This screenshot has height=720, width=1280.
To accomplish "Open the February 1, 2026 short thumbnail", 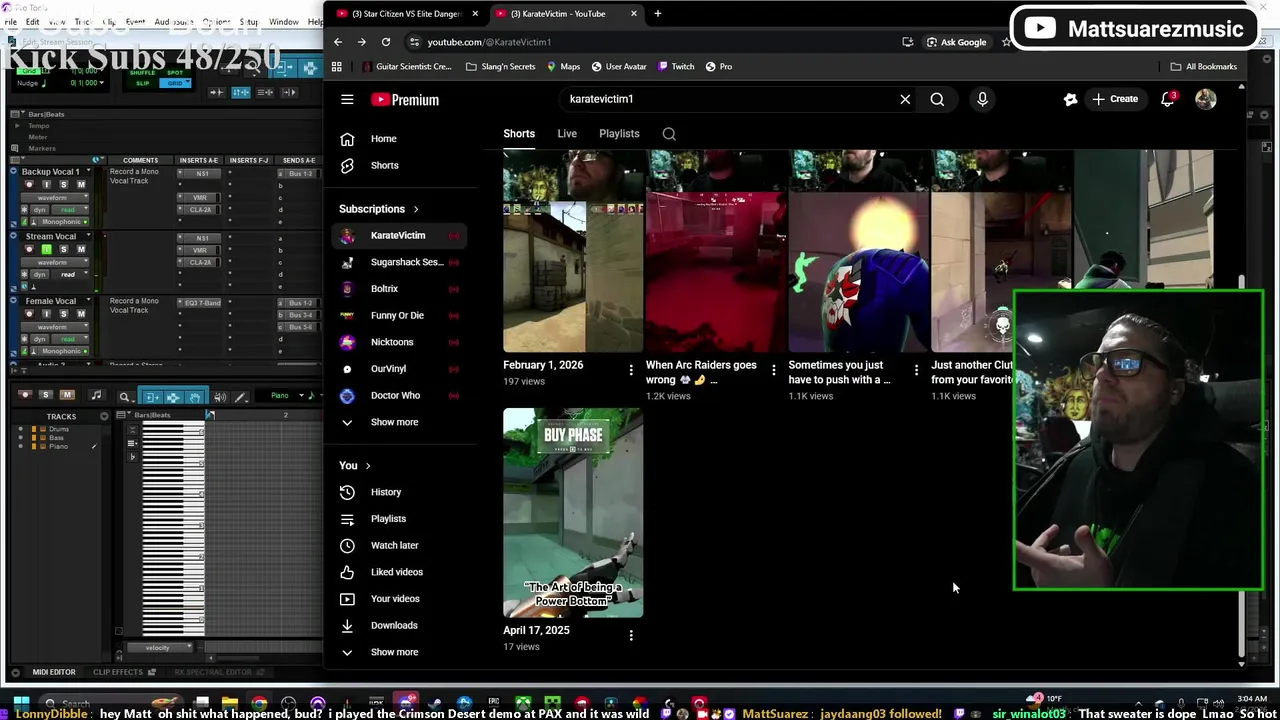I will tap(573, 251).
